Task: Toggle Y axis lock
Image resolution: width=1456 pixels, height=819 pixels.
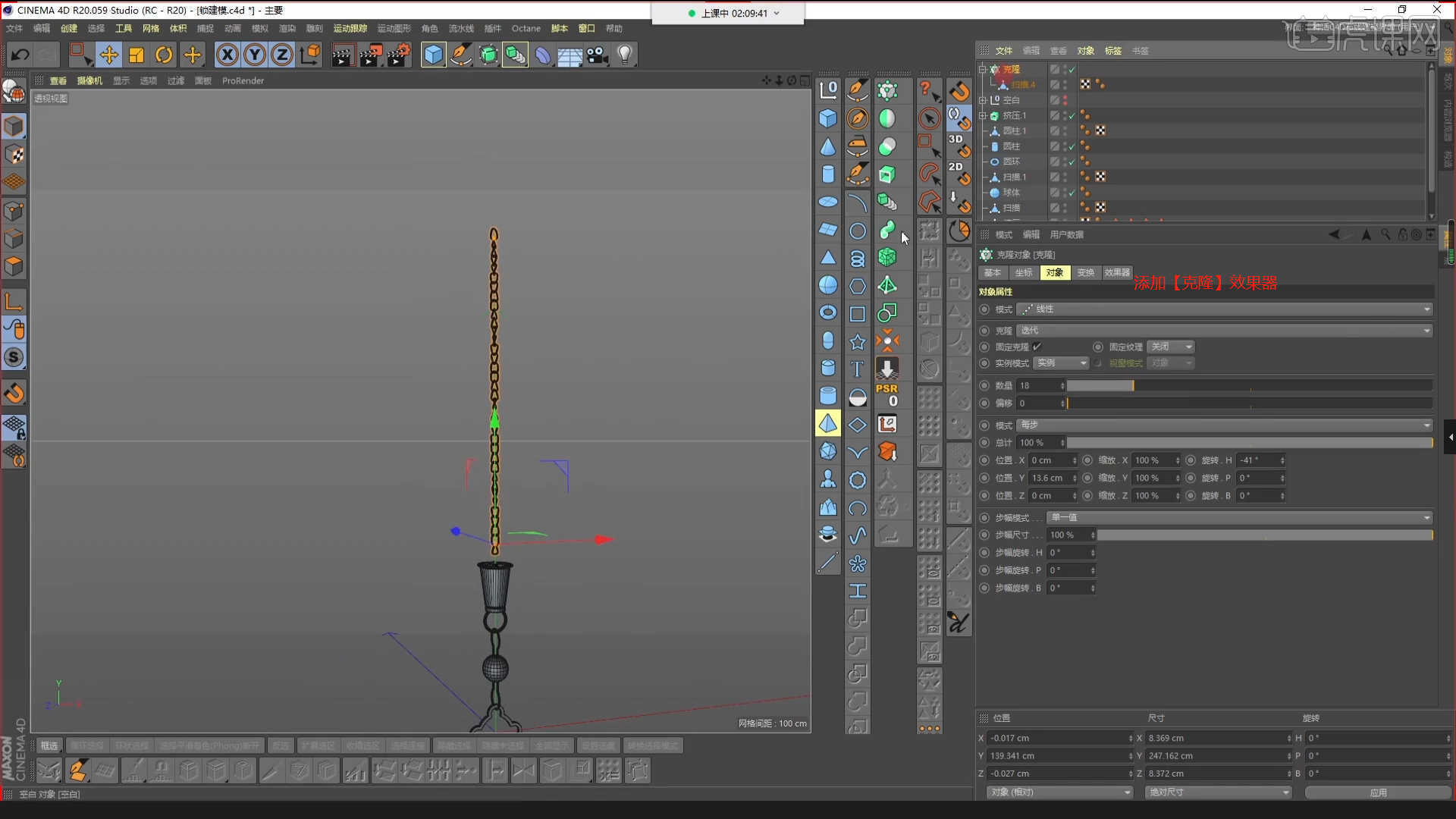Action: [x=255, y=55]
